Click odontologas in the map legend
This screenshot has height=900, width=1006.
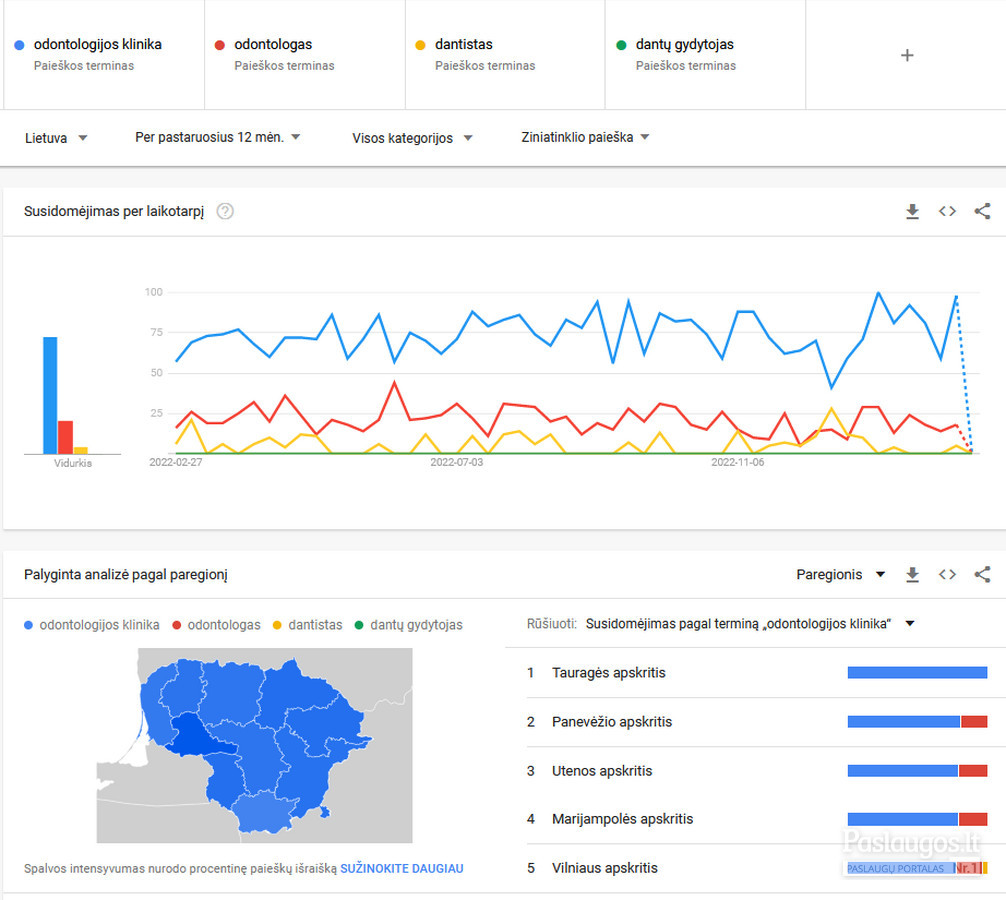[216, 625]
